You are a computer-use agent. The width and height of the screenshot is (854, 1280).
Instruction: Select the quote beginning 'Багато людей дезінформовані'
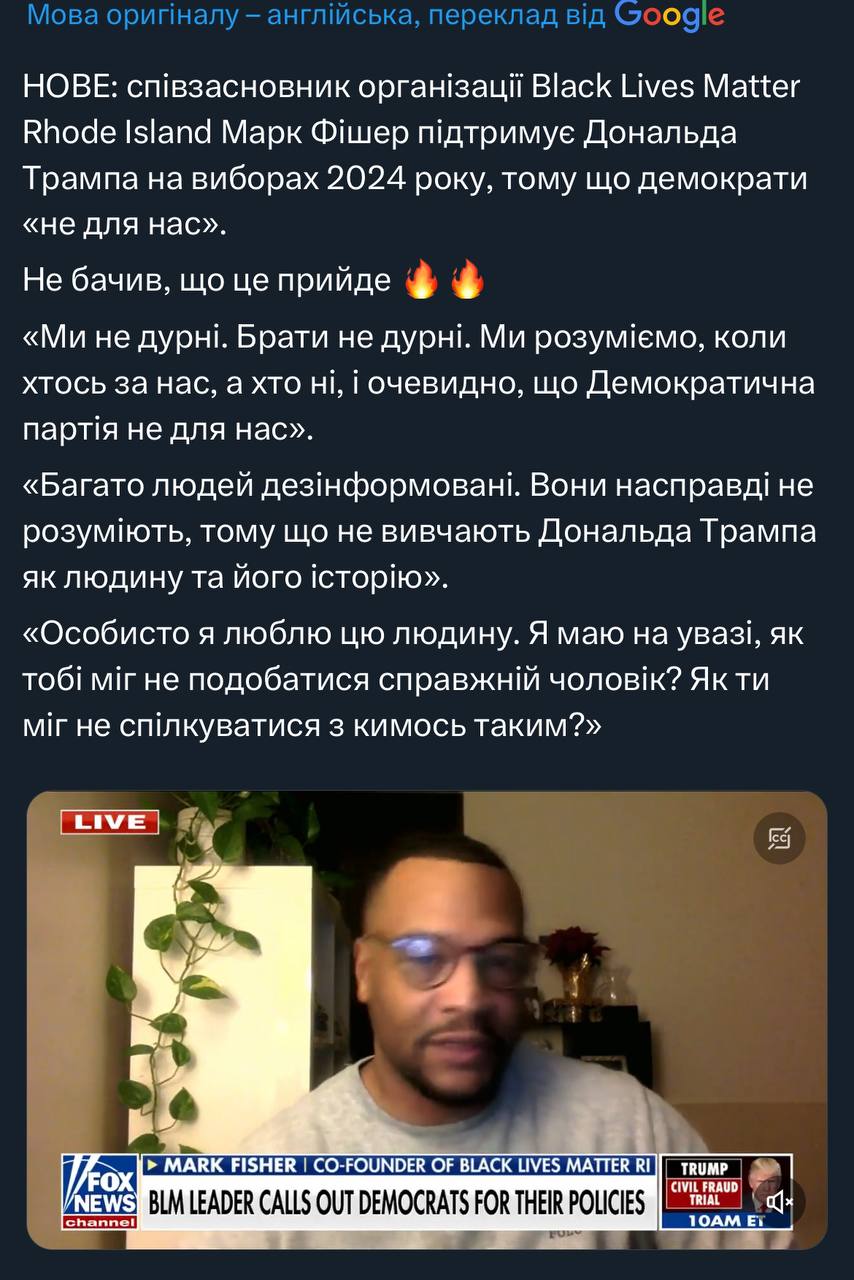pyautogui.click(x=419, y=531)
